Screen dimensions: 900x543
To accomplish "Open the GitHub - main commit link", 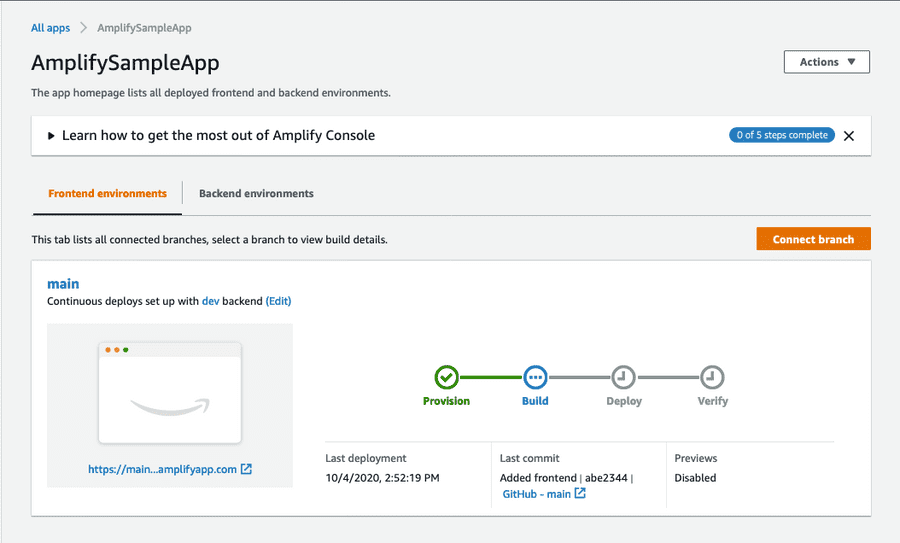I will [x=537, y=494].
